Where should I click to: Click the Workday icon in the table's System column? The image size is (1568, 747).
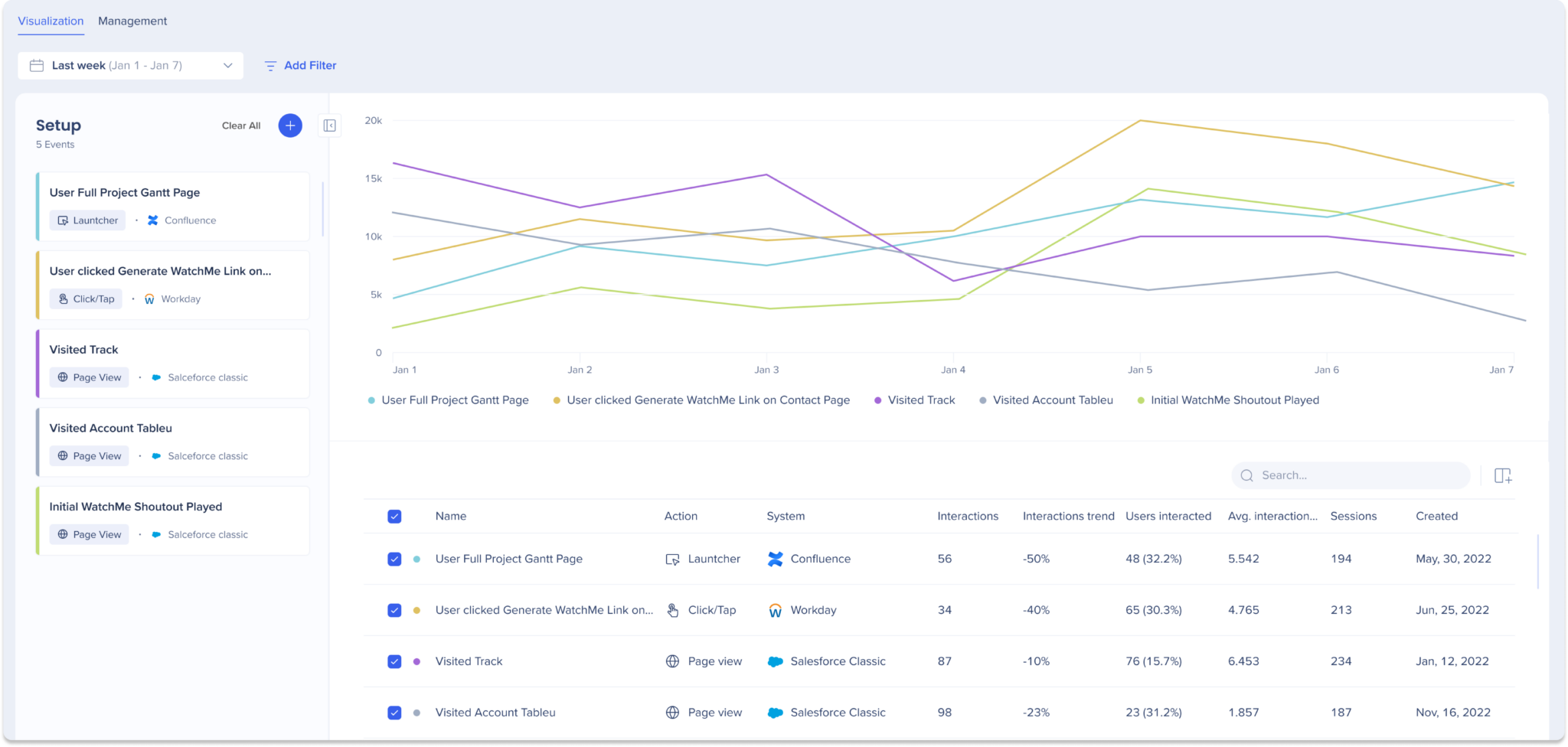coord(775,610)
